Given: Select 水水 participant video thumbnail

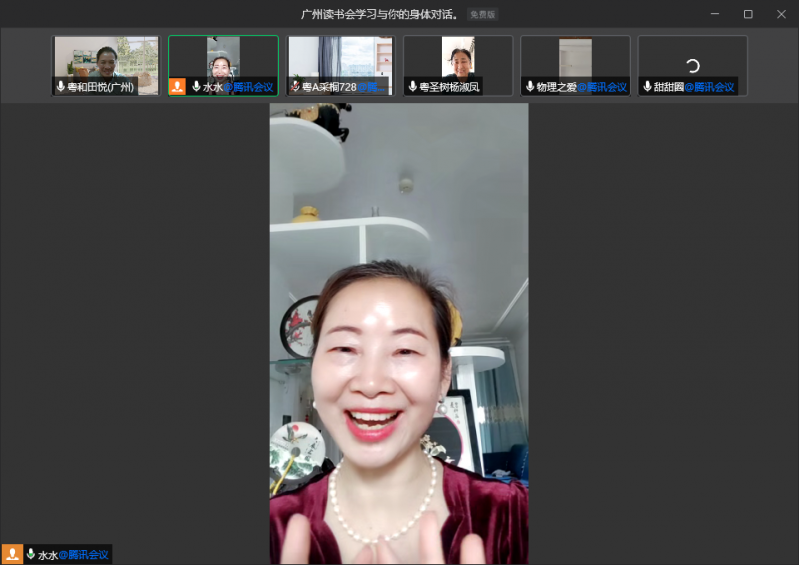Looking at the screenshot, I should coord(223,58).
